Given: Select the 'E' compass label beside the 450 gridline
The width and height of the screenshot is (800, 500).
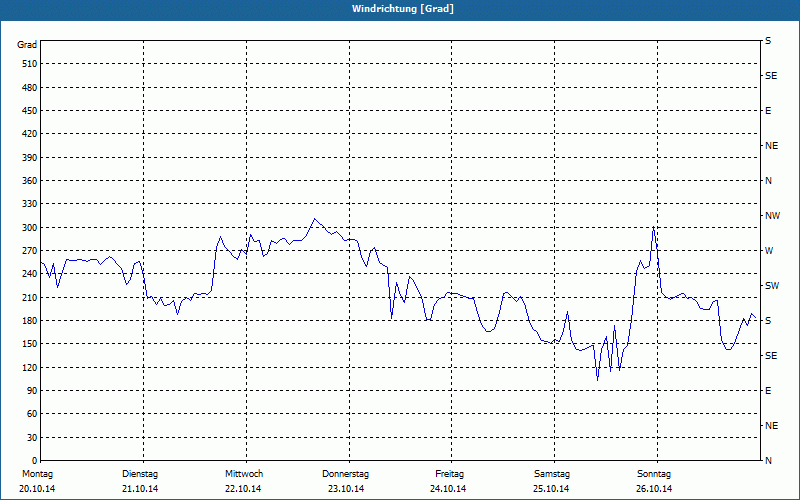Looking at the screenshot, I should 768,111.
